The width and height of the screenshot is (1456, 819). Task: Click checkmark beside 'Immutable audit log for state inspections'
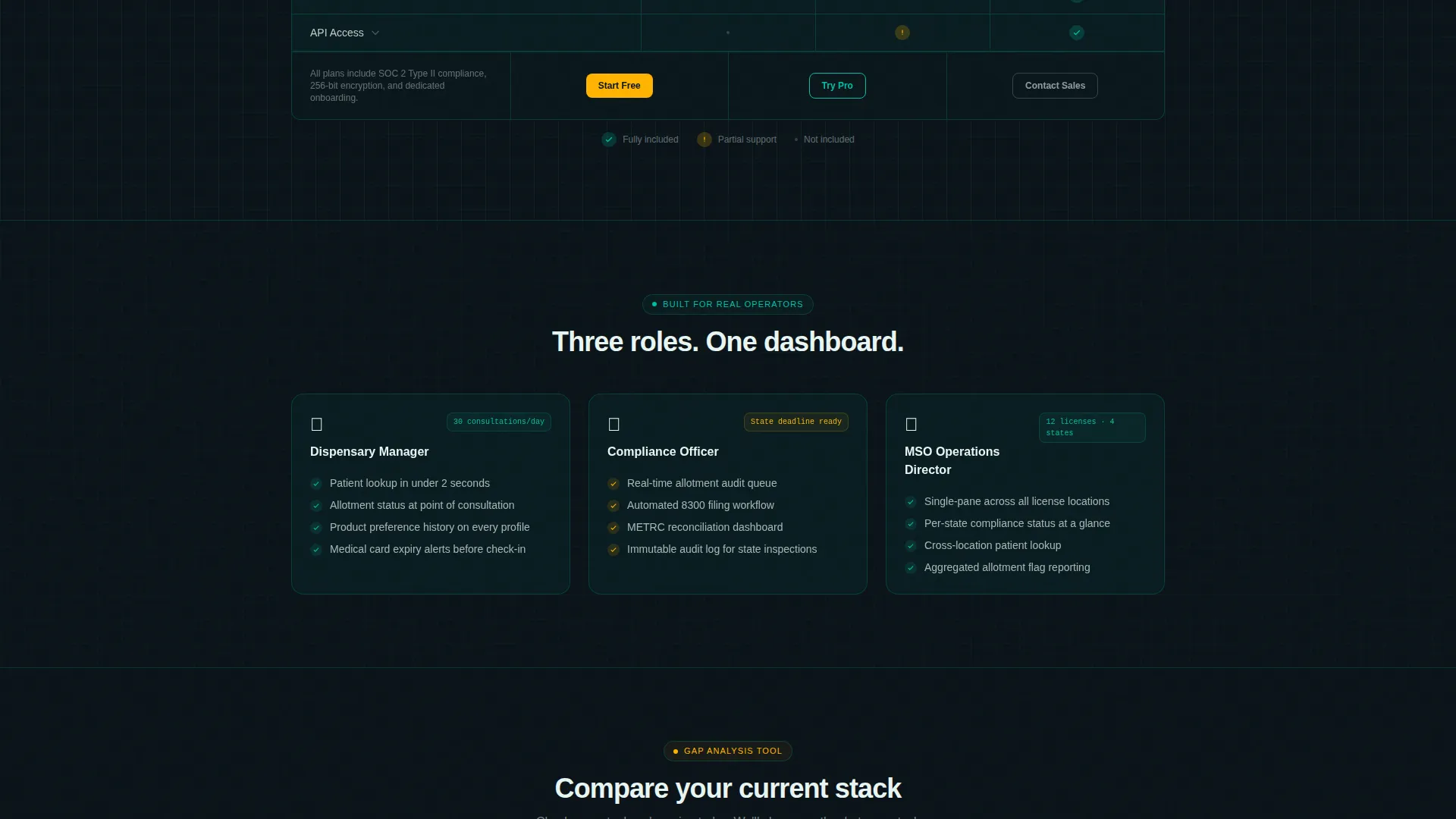pyautogui.click(x=613, y=550)
